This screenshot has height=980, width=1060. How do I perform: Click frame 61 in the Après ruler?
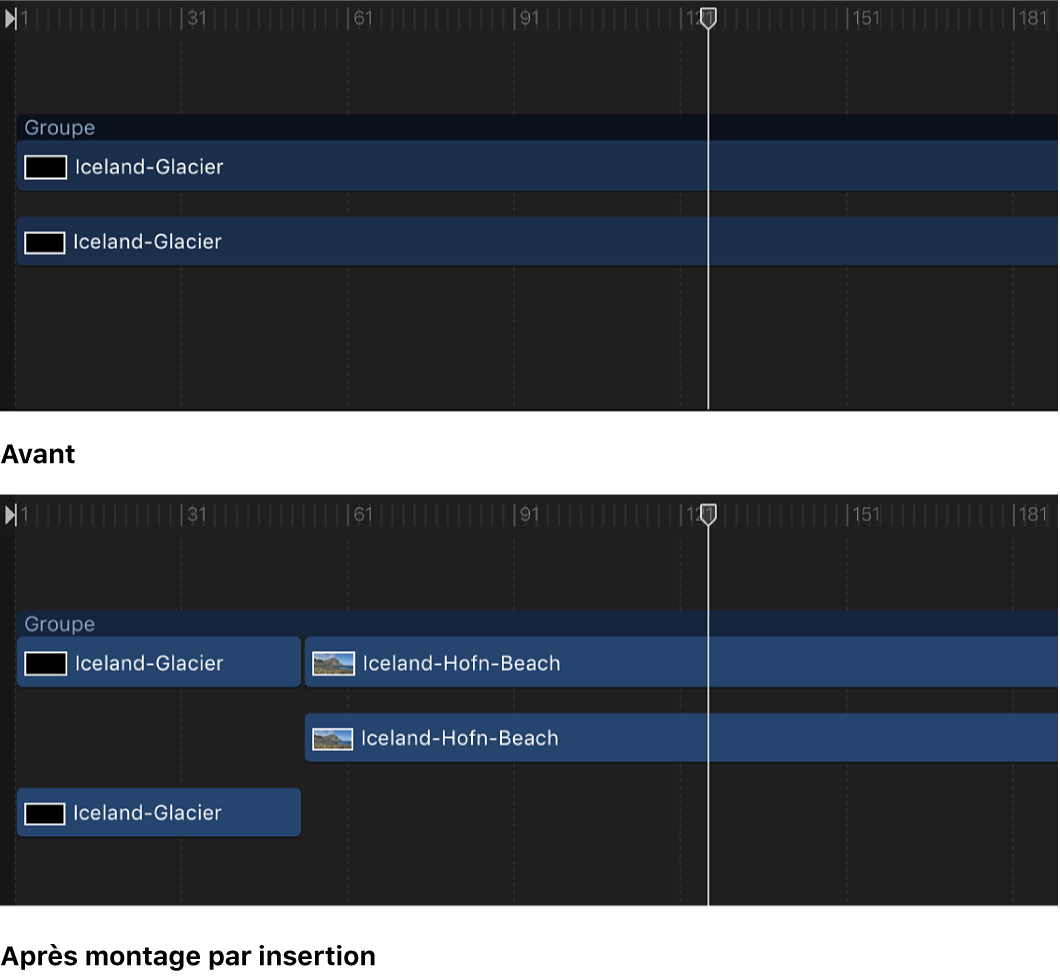363,514
